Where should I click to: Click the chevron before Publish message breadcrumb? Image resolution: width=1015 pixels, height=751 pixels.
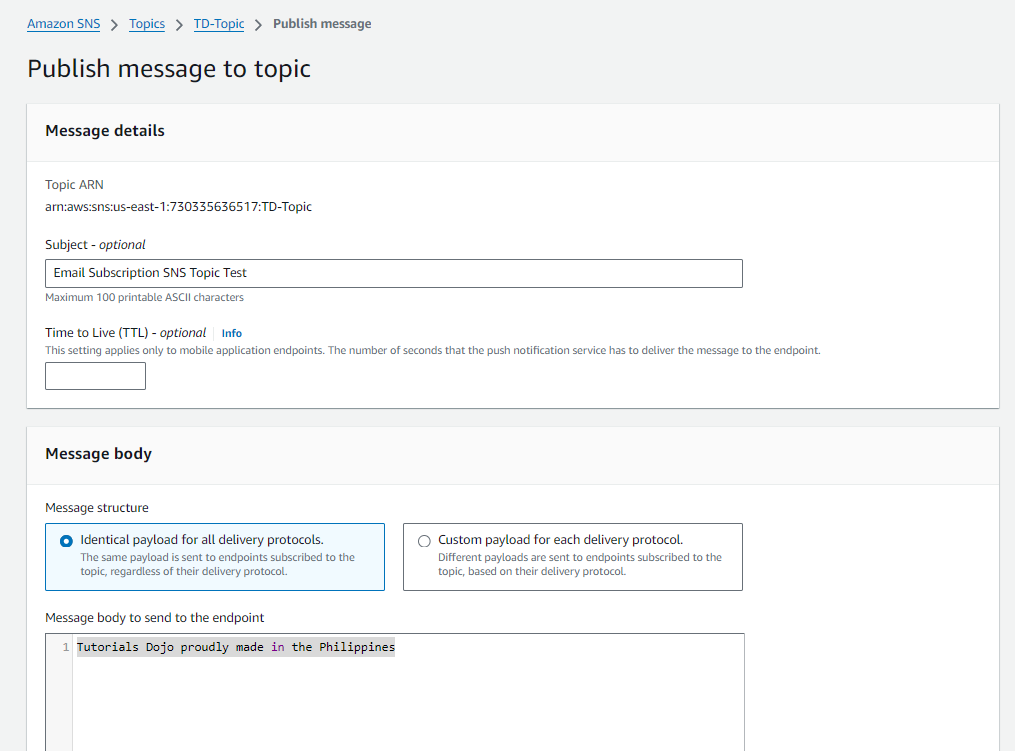click(259, 24)
